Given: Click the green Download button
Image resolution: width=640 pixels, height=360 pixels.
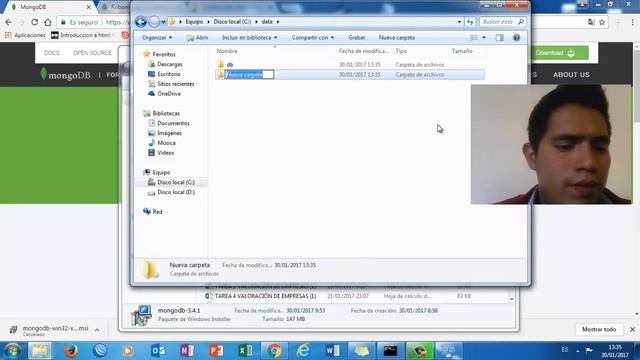Looking at the screenshot, I should 560,53.
